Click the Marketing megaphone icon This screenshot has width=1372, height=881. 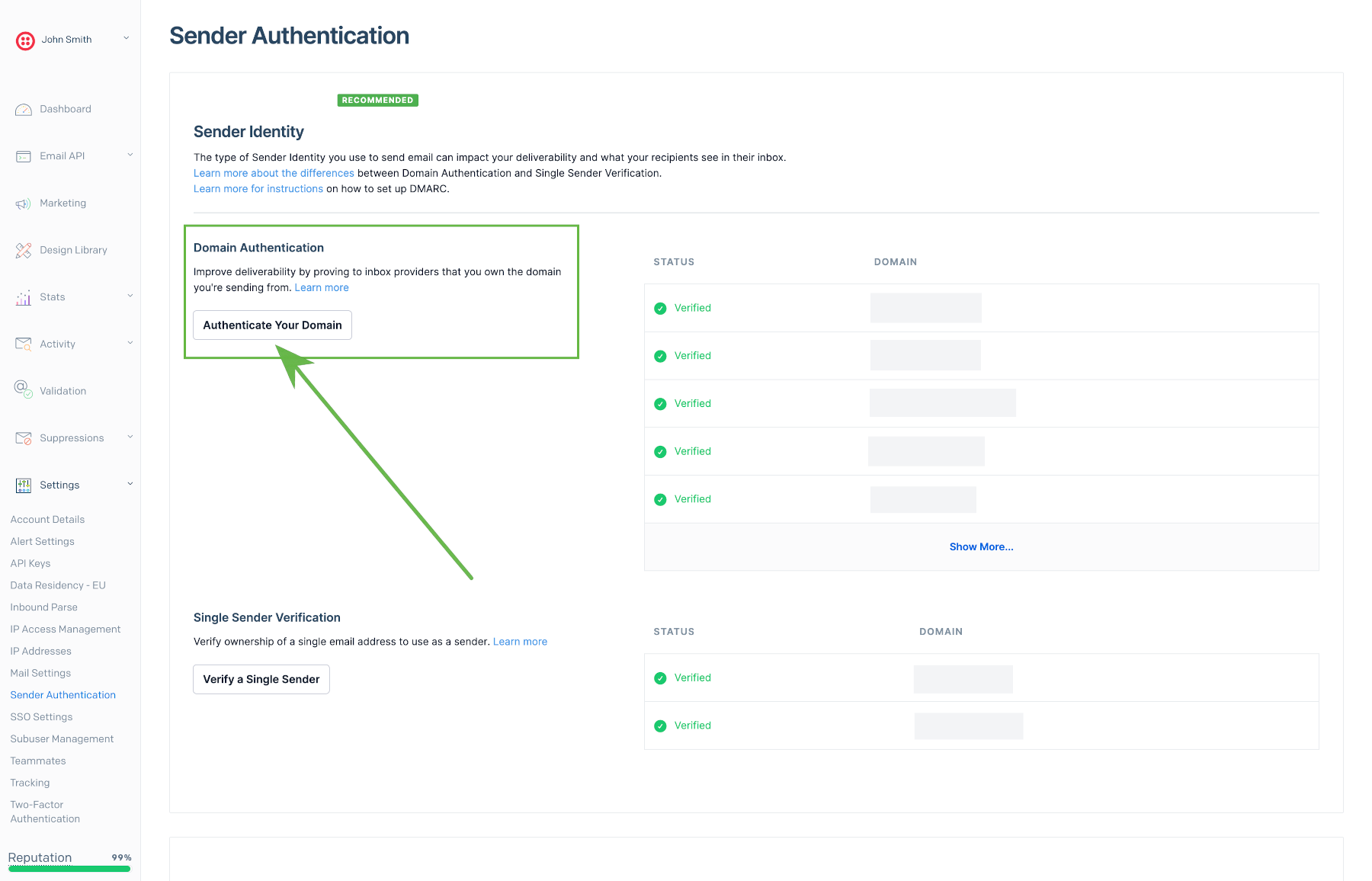click(24, 203)
